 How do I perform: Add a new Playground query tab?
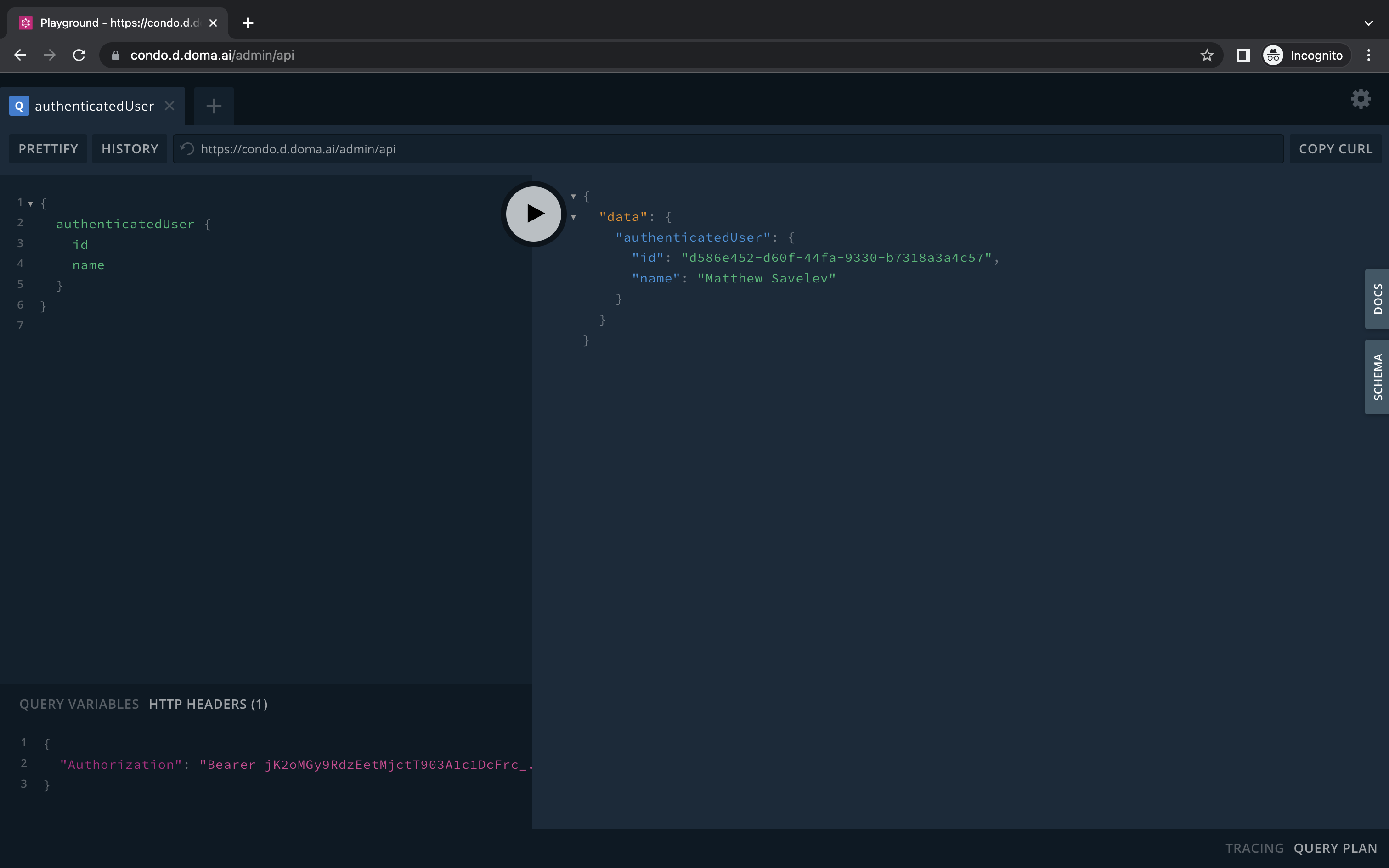214,106
